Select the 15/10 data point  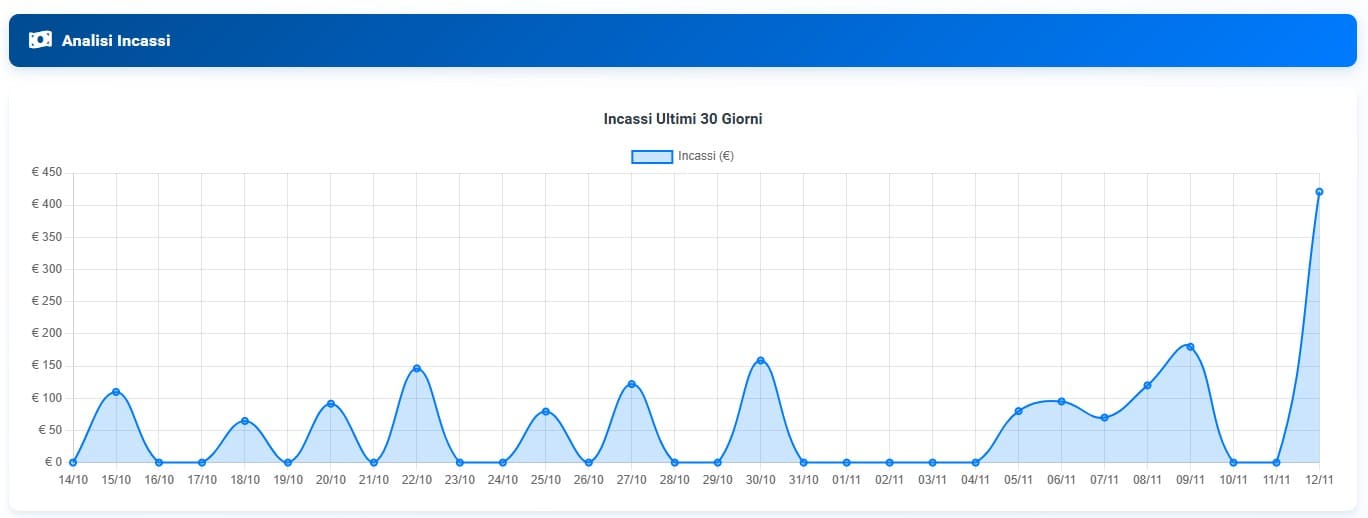[x=116, y=391]
